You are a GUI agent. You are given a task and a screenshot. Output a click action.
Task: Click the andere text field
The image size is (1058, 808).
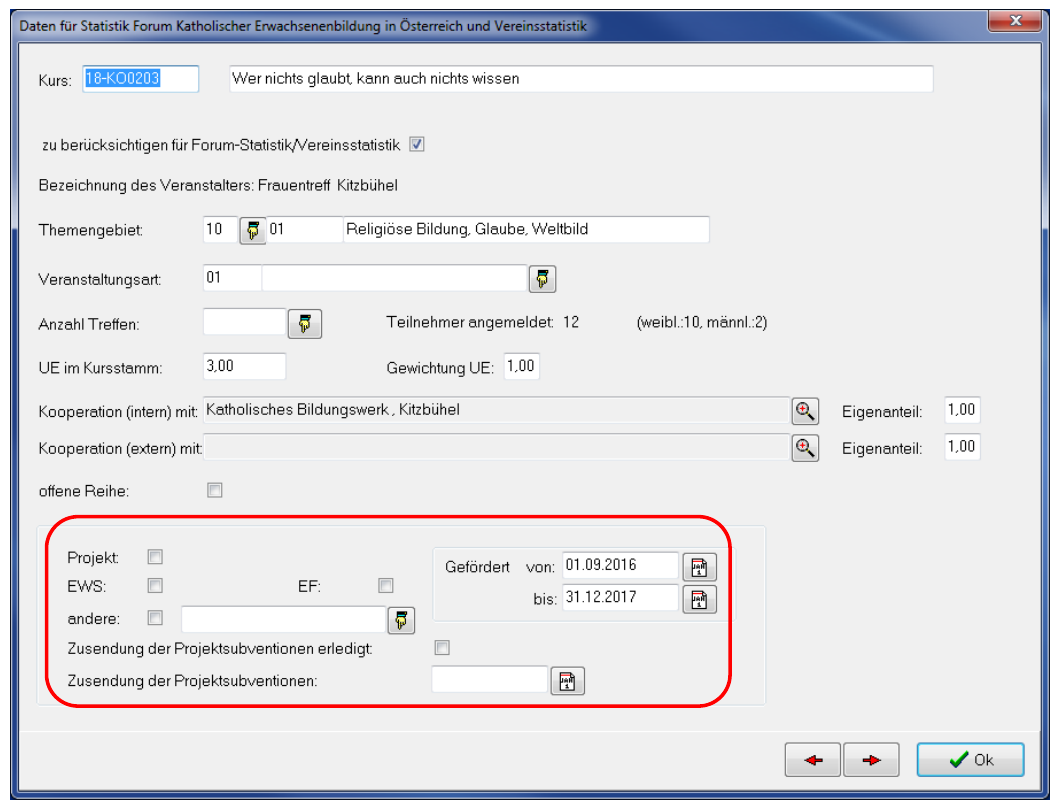click(x=283, y=619)
